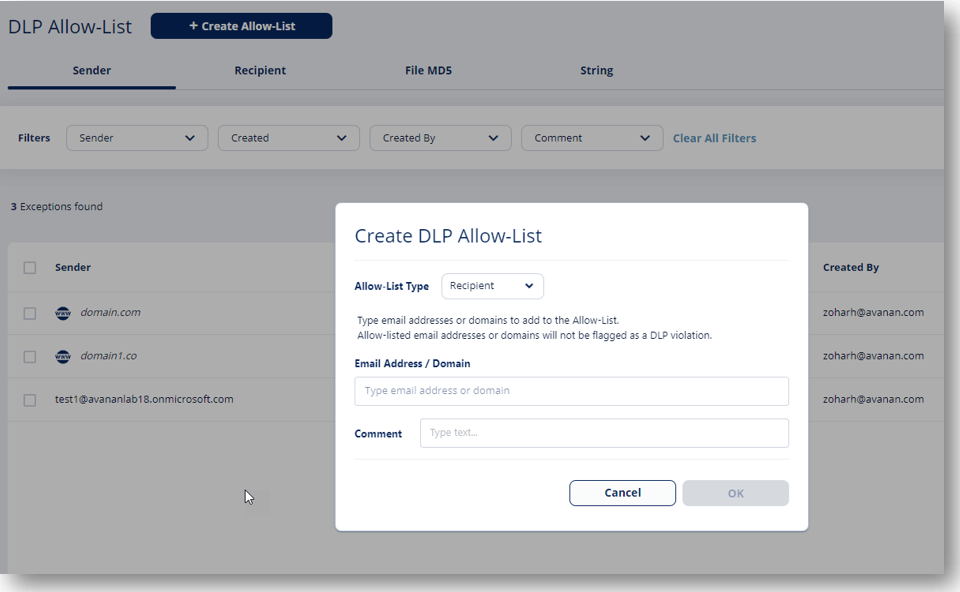Image resolution: width=960 pixels, height=592 pixels.
Task: Click the Clear All Filters link
Action: [714, 137]
